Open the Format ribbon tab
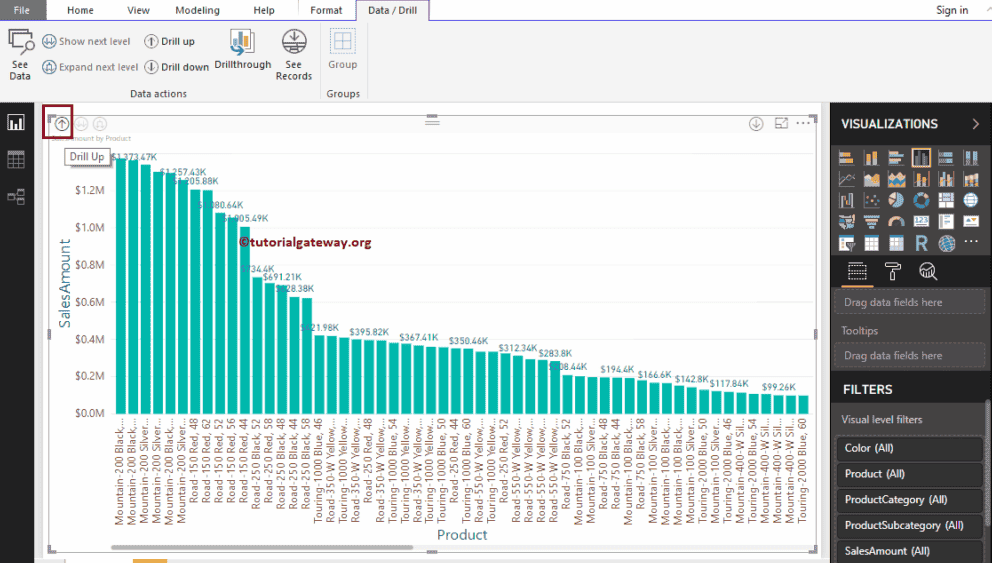992x563 pixels. click(326, 10)
